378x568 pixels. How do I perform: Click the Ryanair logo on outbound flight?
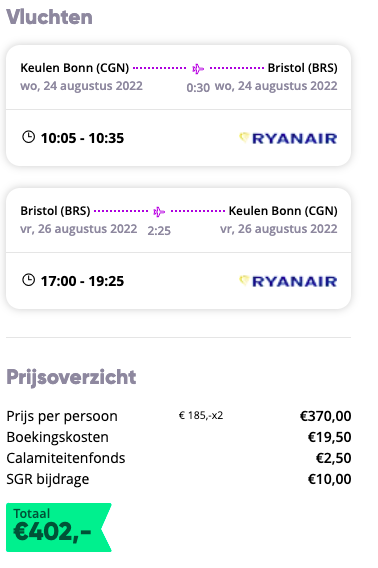pyautogui.click(x=288, y=138)
